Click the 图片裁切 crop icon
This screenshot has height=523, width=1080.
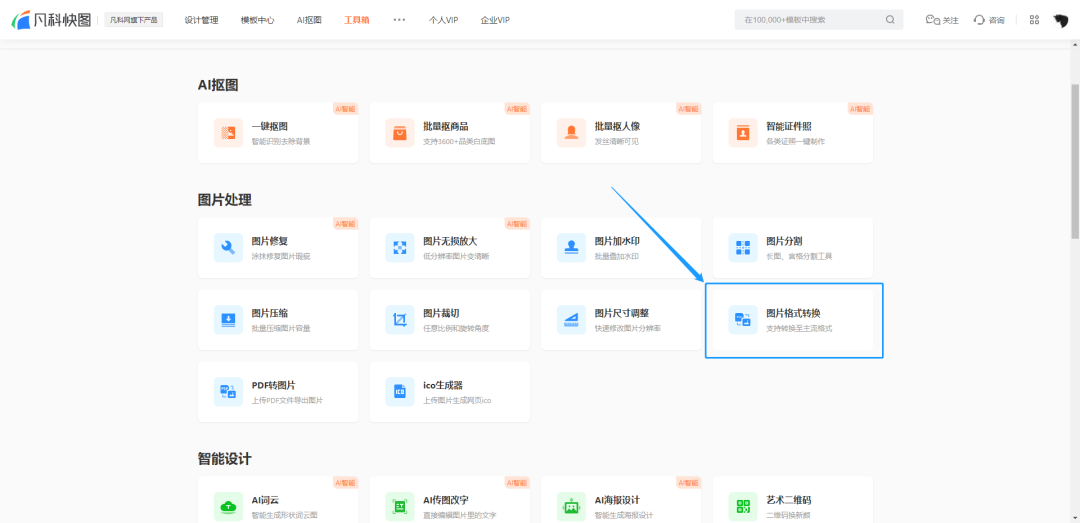(x=399, y=320)
